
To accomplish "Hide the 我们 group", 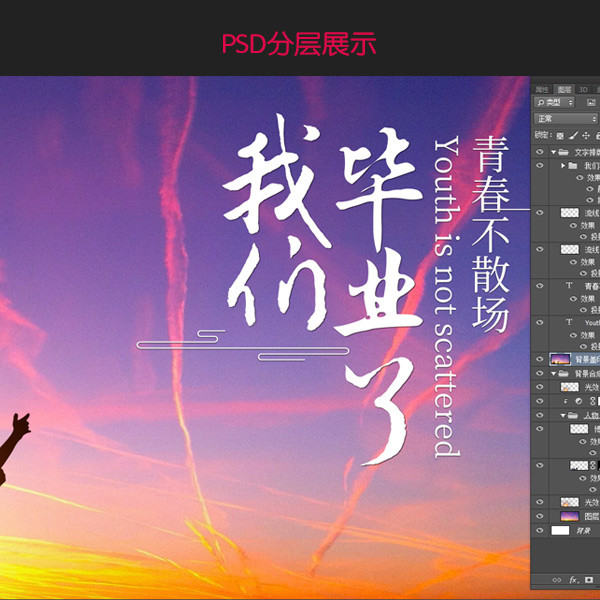I will click(x=540, y=166).
